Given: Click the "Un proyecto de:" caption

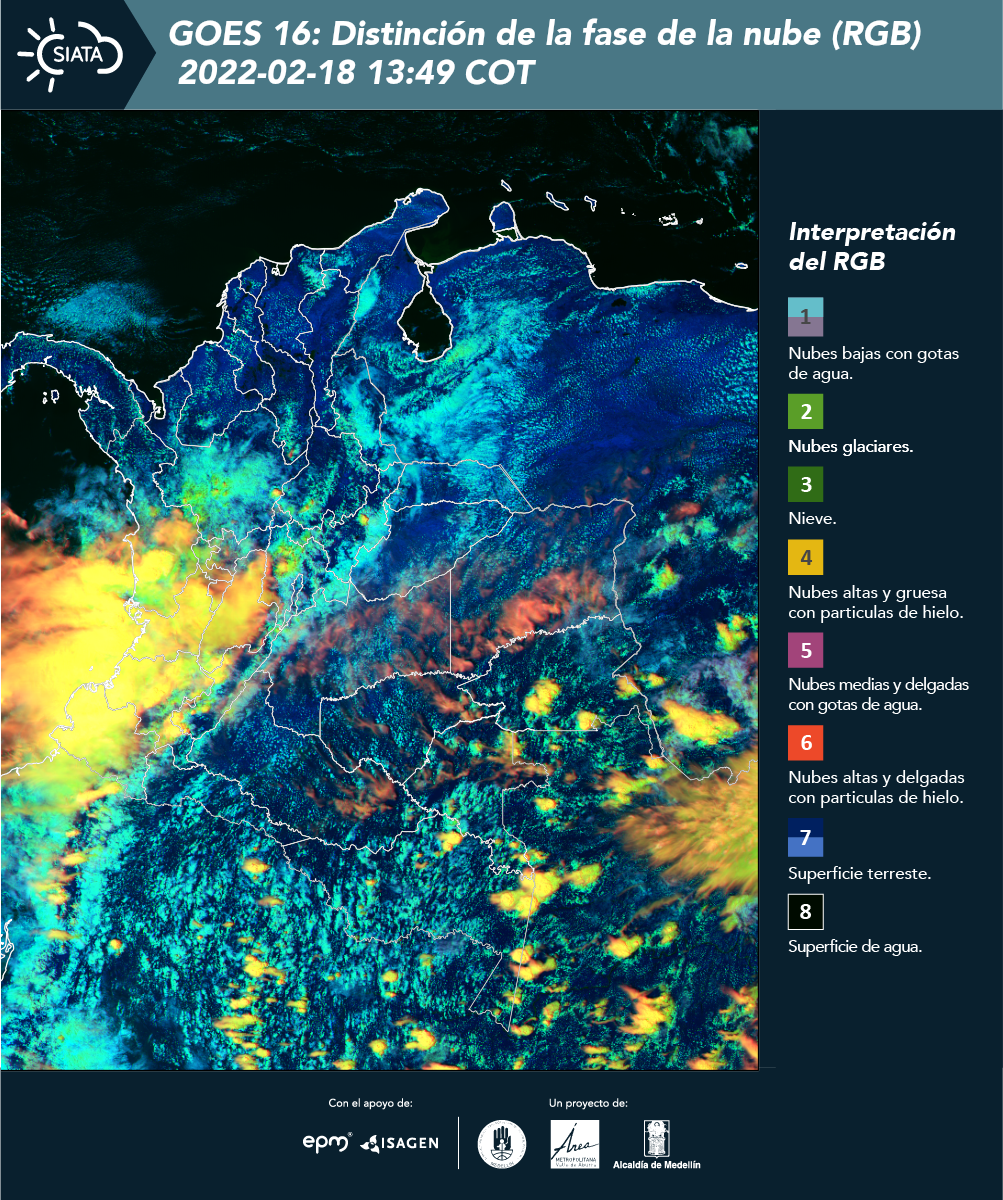Looking at the screenshot, I should tap(588, 1104).
